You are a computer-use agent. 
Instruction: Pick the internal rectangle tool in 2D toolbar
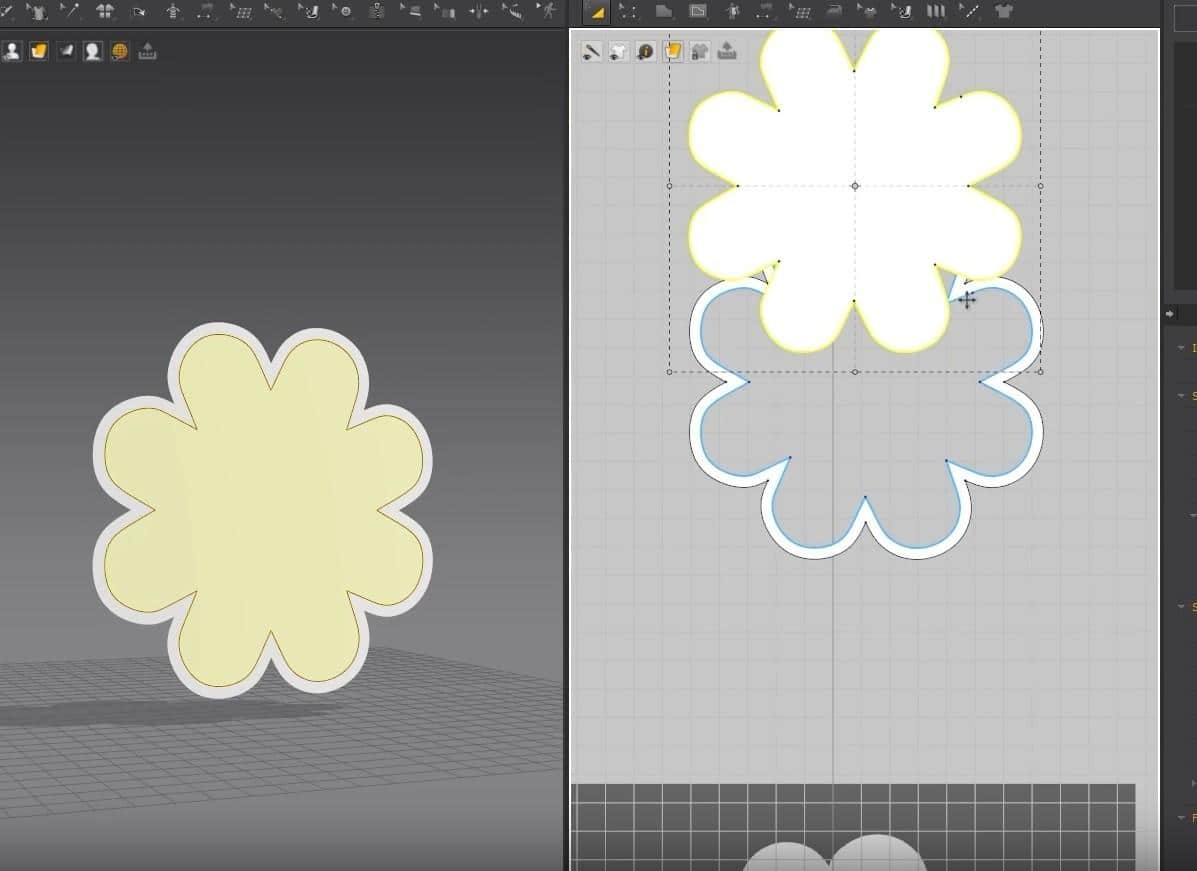click(x=698, y=11)
